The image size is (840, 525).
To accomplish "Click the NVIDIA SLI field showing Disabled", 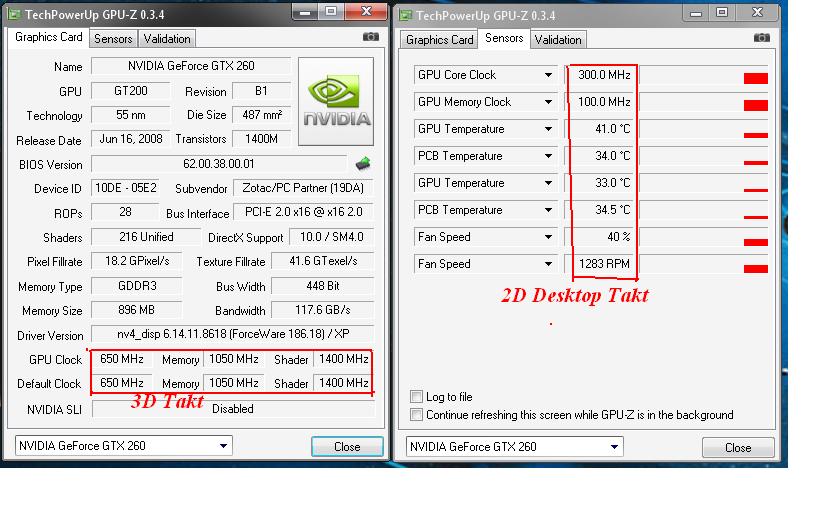I will point(233,409).
